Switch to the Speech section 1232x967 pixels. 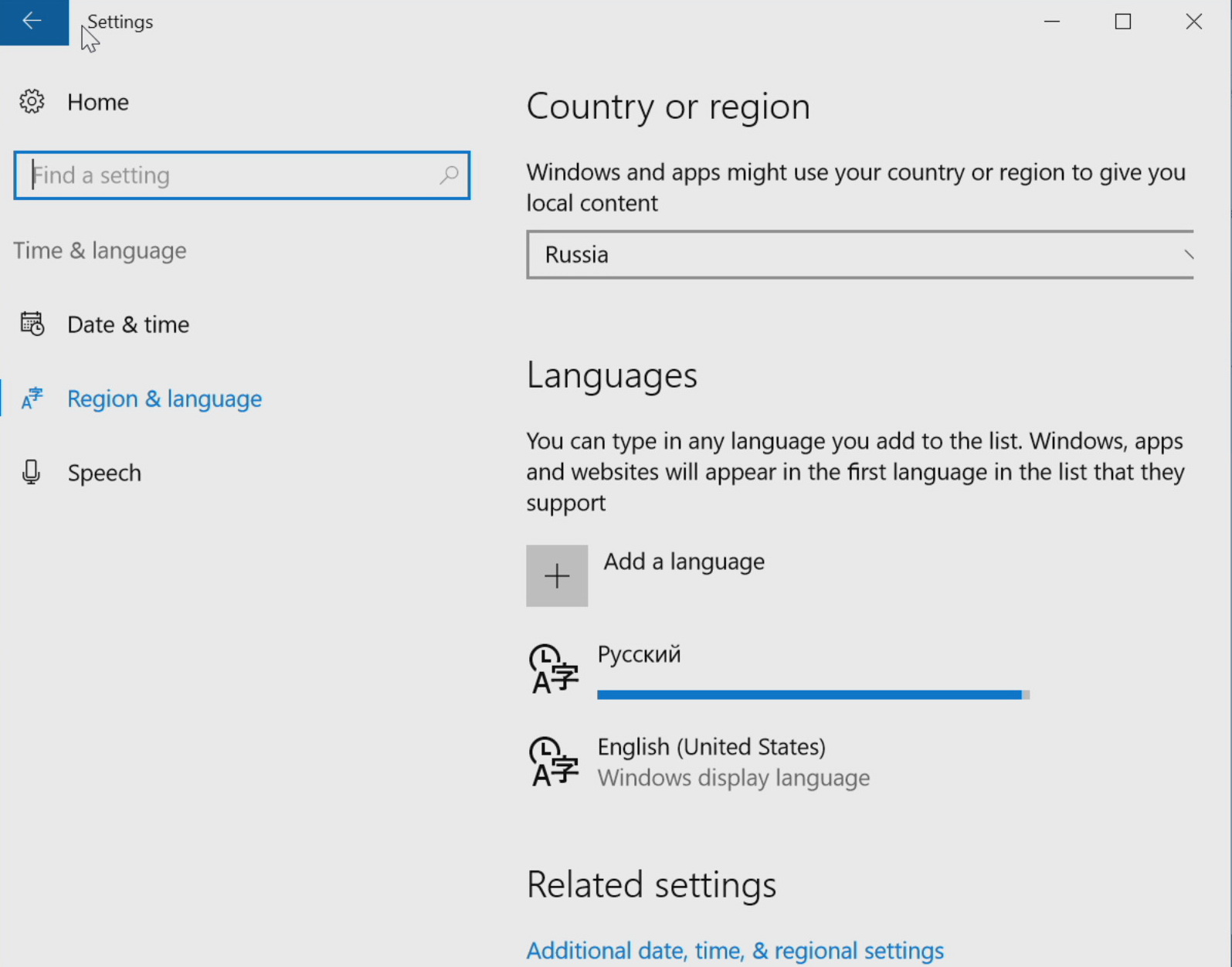[104, 473]
